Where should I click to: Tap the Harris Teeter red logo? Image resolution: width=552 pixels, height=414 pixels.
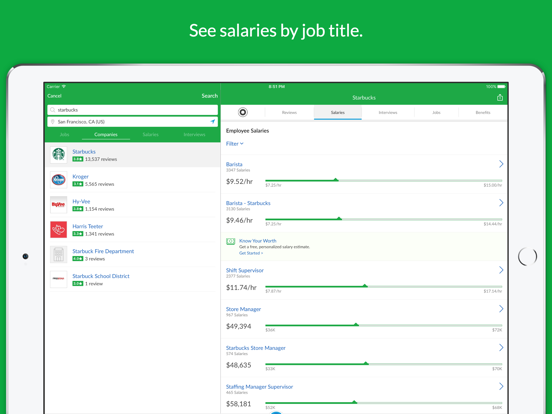[58, 230]
